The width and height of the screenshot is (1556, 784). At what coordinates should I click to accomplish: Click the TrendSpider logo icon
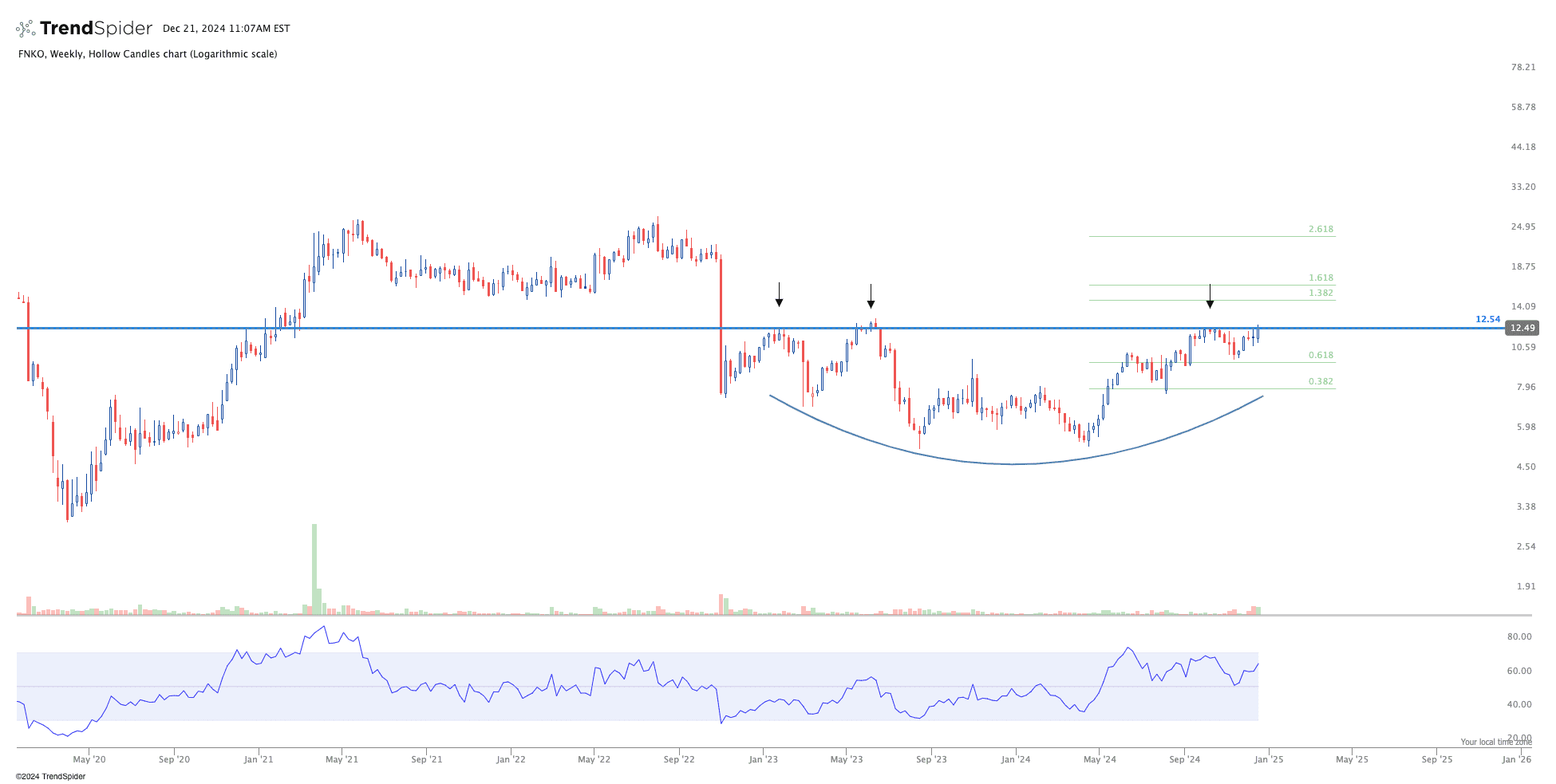26,29
